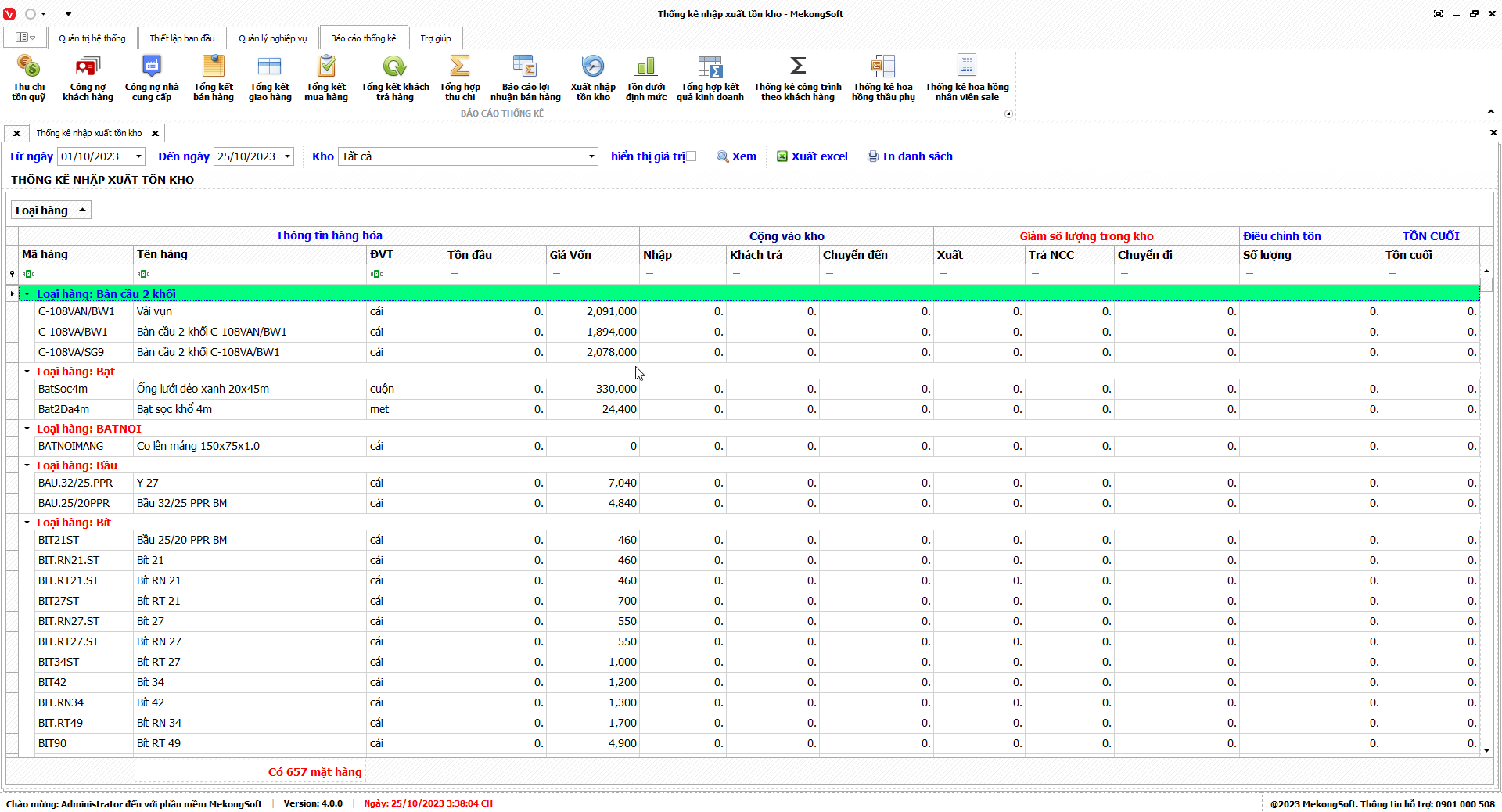Screen dimensions: 1502x812
Task: Open Công nợ khách hàng report
Action: click(x=88, y=77)
